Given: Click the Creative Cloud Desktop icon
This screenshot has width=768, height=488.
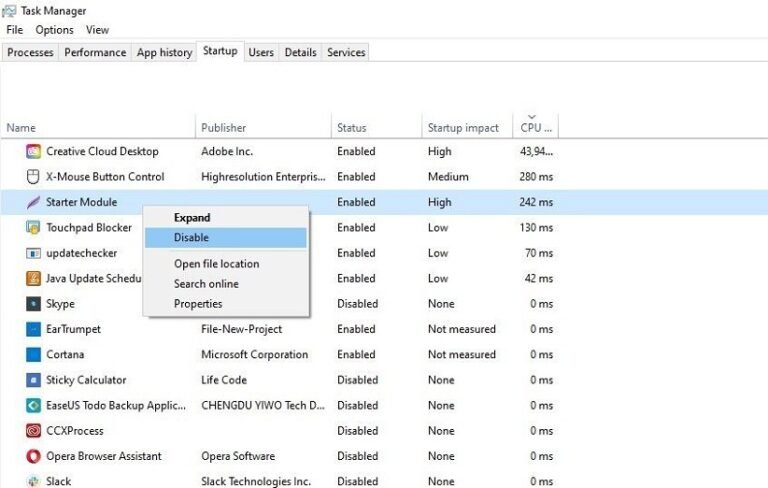Looking at the screenshot, I should coord(33,152).
